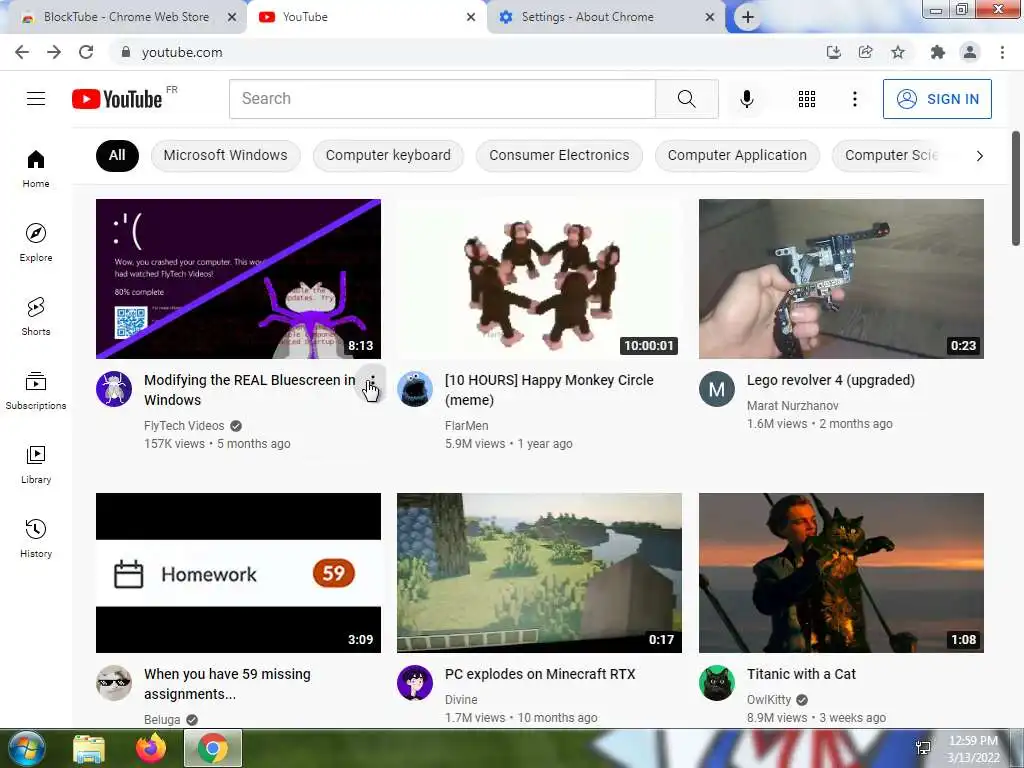Open Divine channel avatar
Image resolution: width=1024 pixels, height=768 pixels.
[415, 682]
